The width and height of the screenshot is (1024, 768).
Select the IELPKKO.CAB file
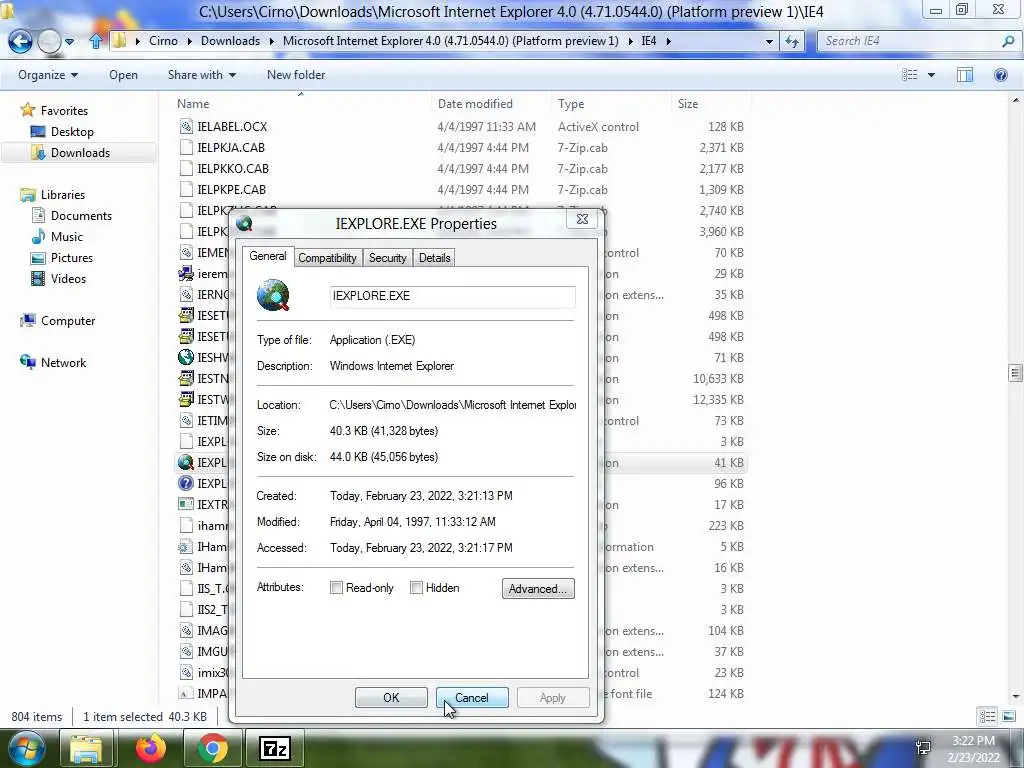pyautogui.click(x=232, y=168)
